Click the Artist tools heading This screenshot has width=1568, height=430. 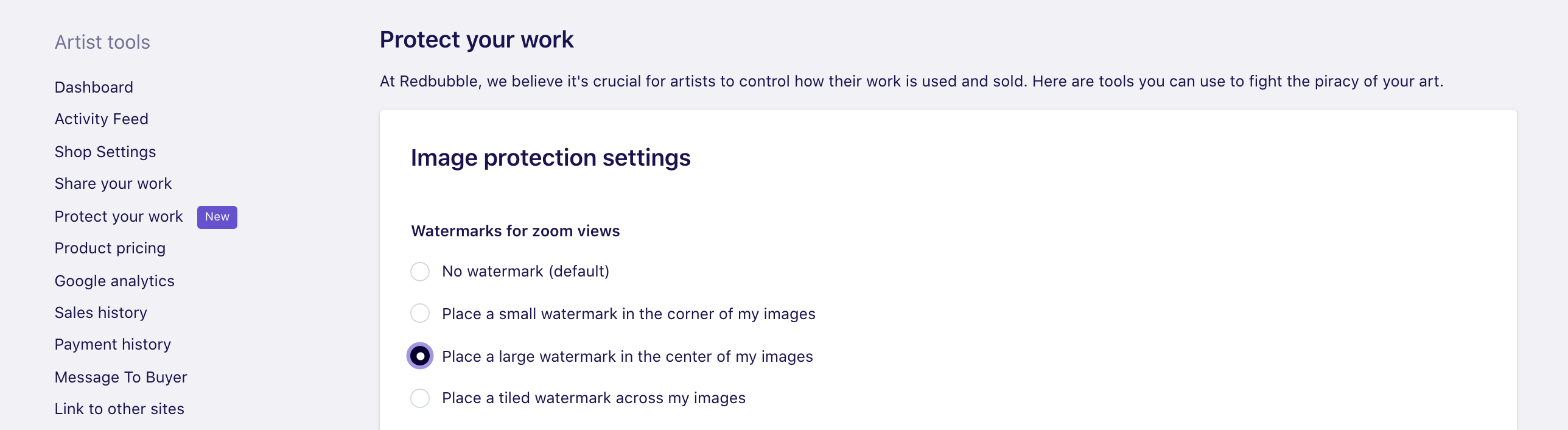pos(102,41)
